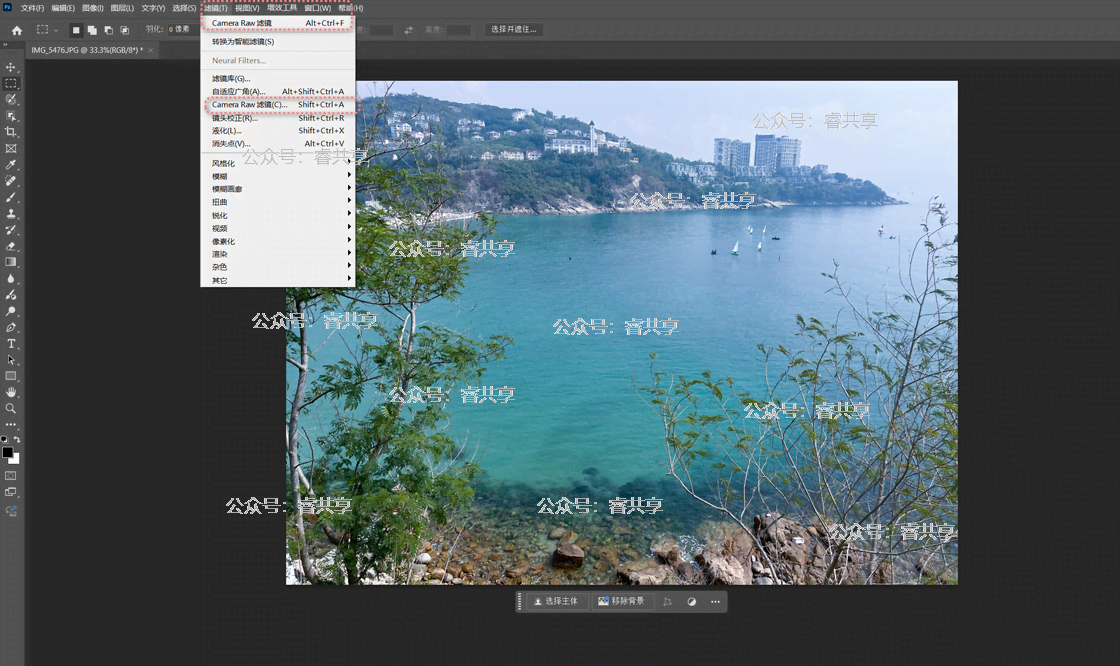Select the Eyedropper tool
The height and width of the screenshot is (666, 1120).
[x=11, y=164]
